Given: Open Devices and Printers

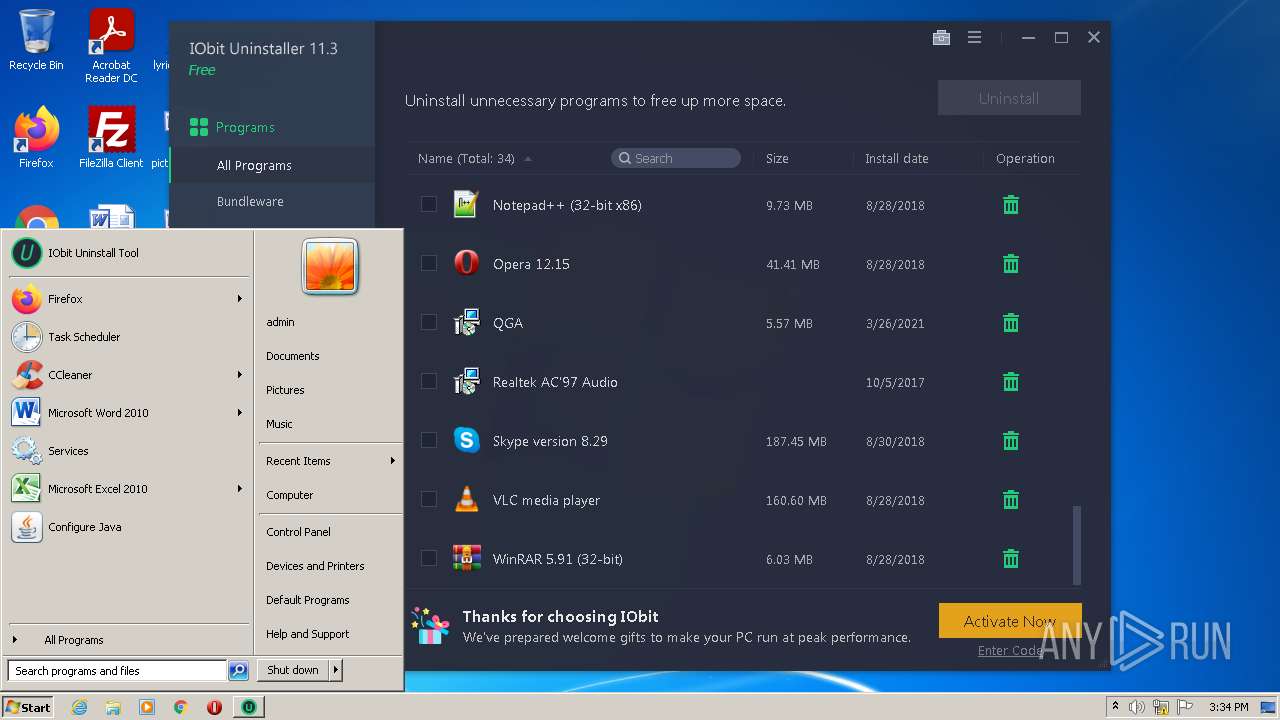Looking at the screenshot, I should point(315,566).
